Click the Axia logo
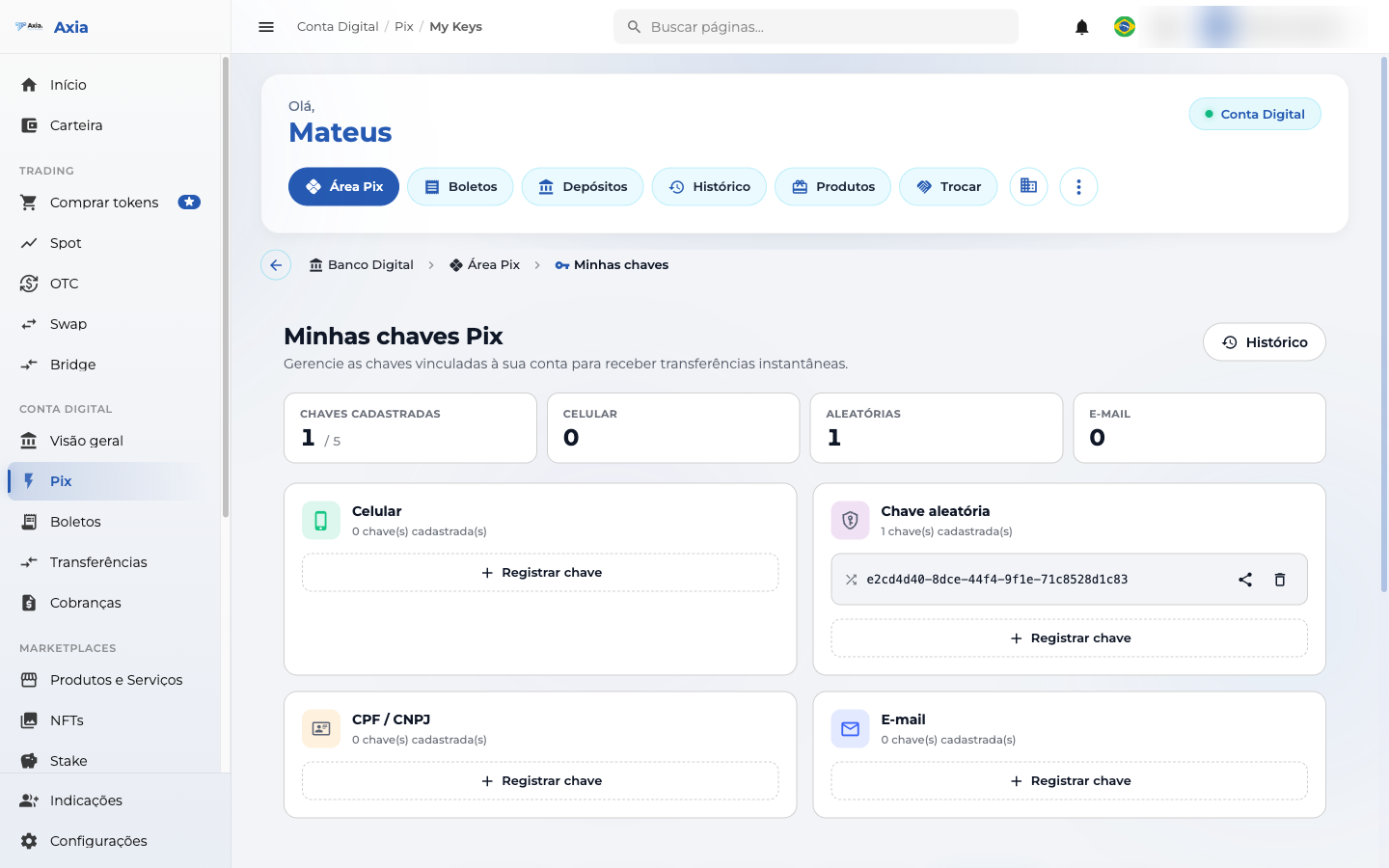 [52, 27]
